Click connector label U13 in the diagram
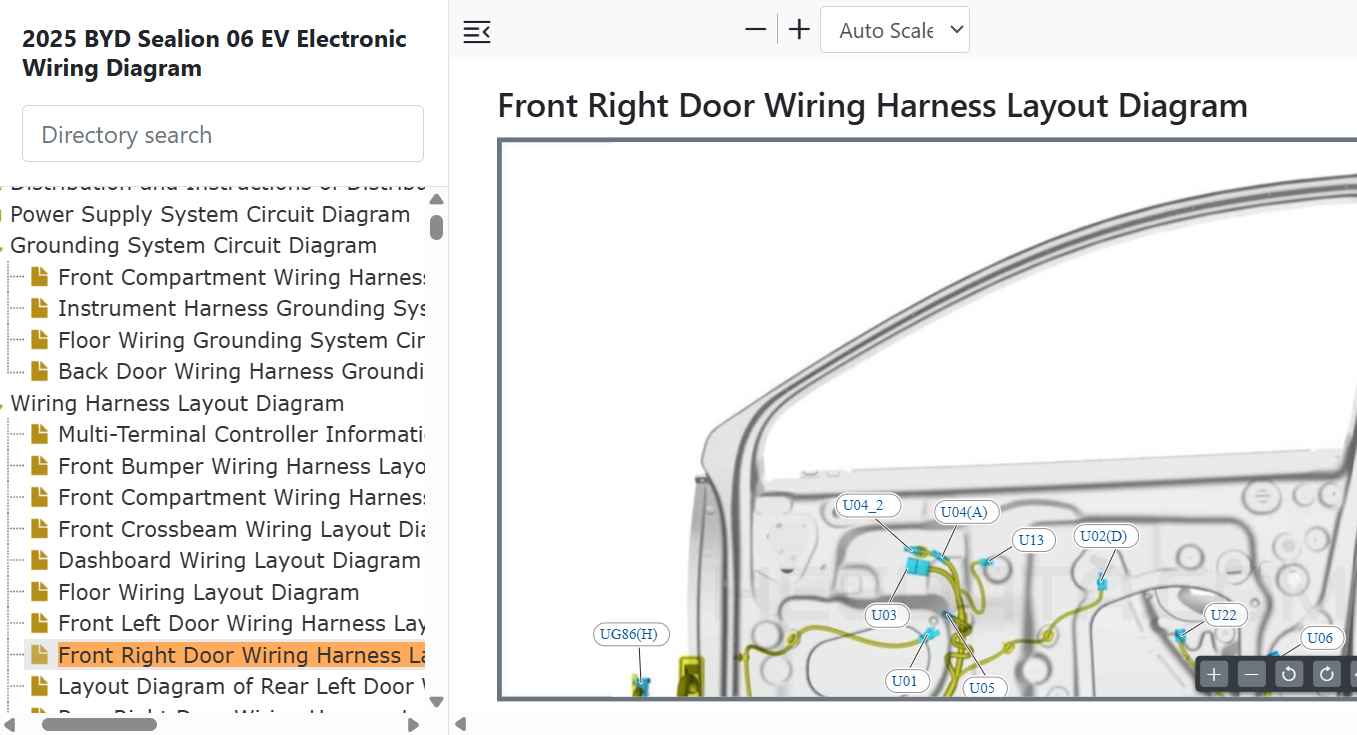1357x735 pixels. click(x=1031, y=540)
